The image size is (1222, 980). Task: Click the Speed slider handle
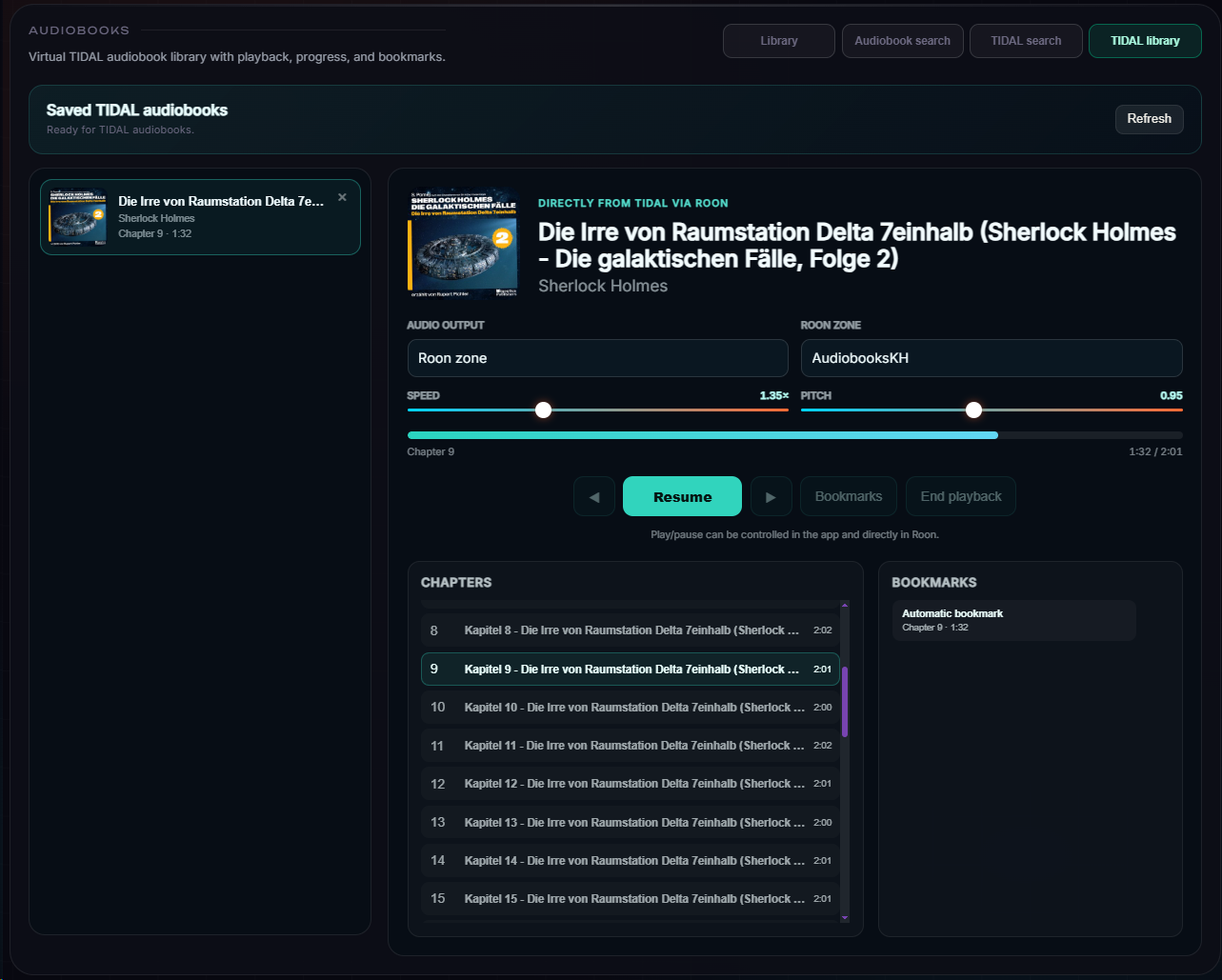pyautogui.click(x=543, y=410)
